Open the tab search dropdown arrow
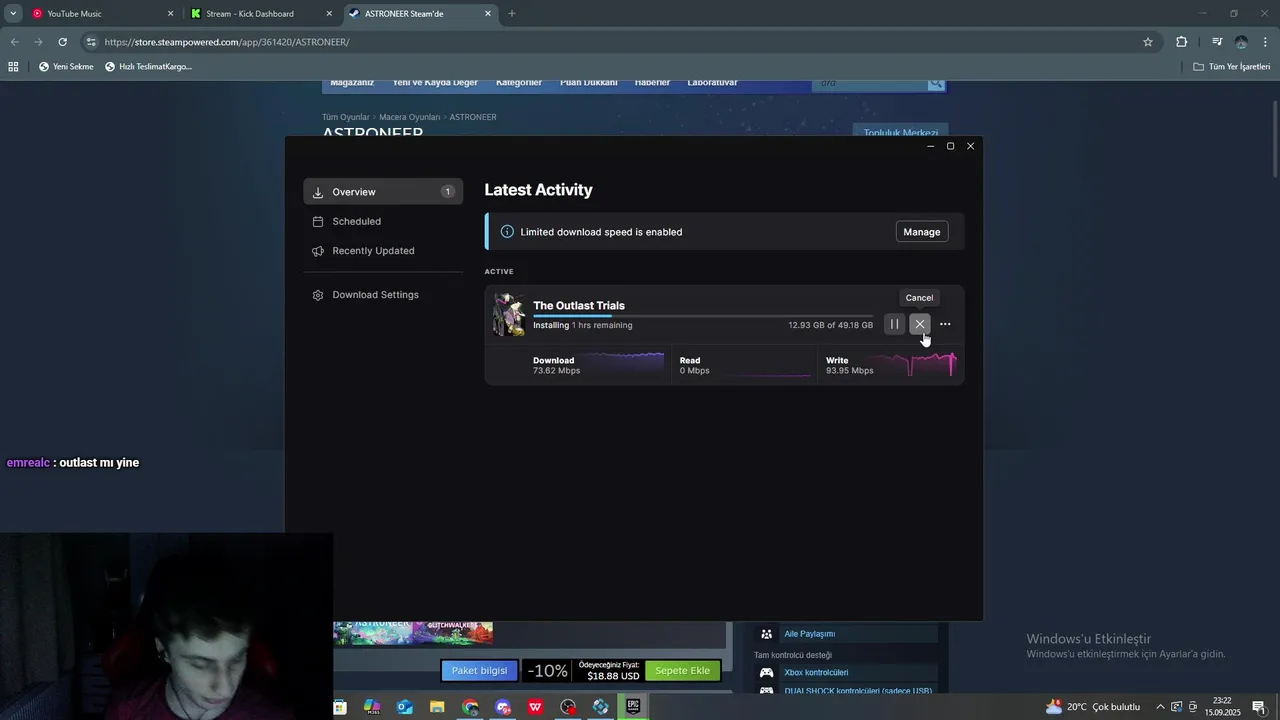This screenshot has height=720, width=1280. pyautogui.click(x=13, y=14)
